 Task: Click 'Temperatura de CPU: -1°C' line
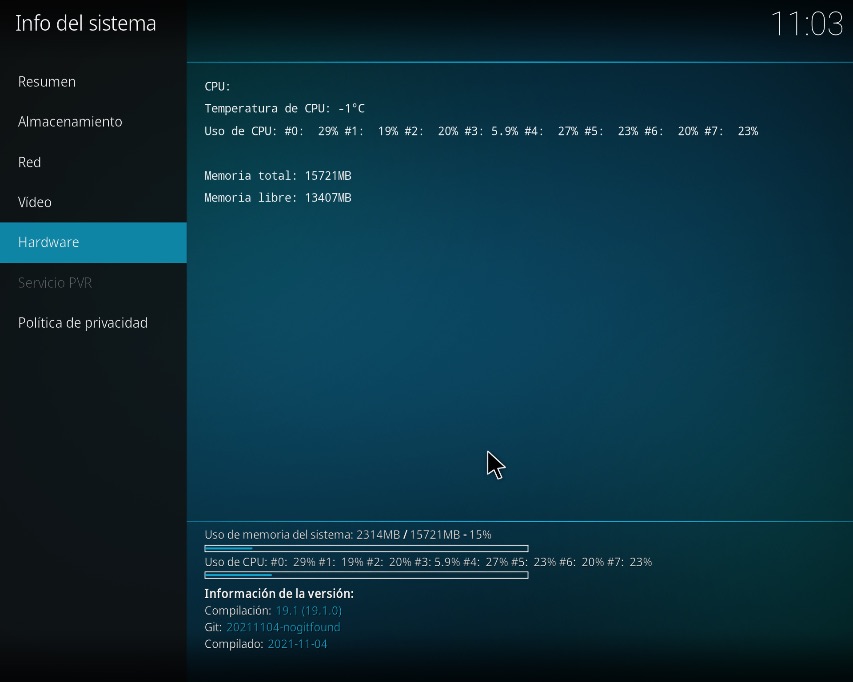coord(285,108)
